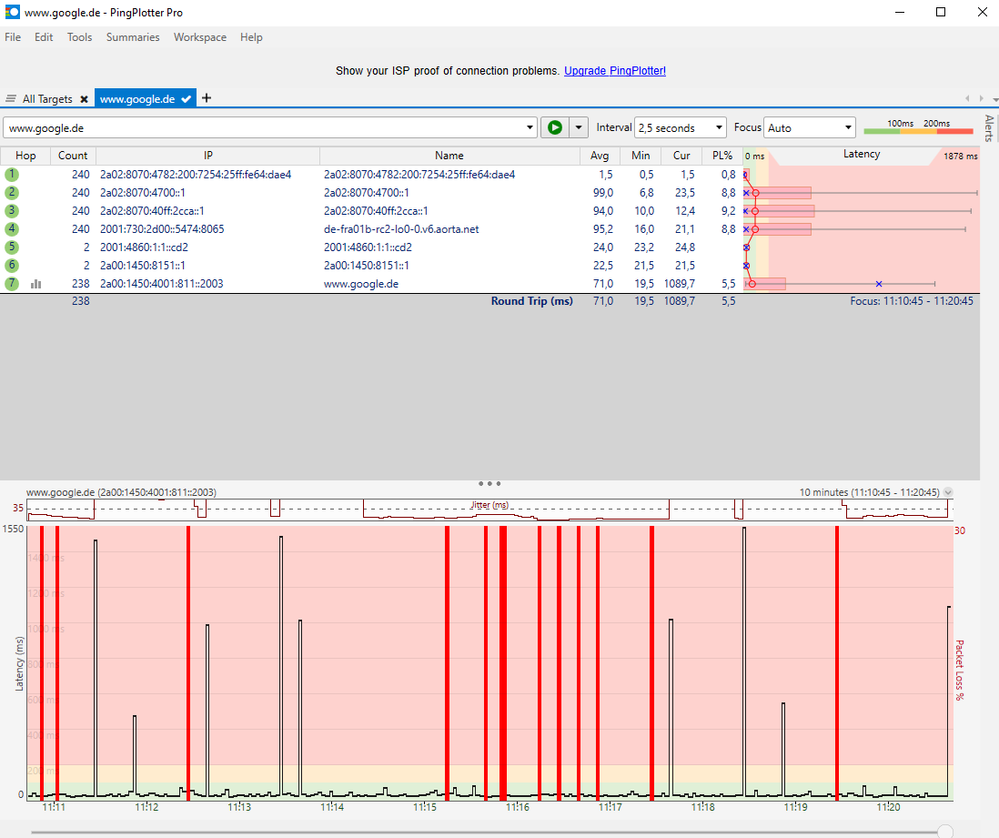Click the green start trace play button

[x=554, y=127]
